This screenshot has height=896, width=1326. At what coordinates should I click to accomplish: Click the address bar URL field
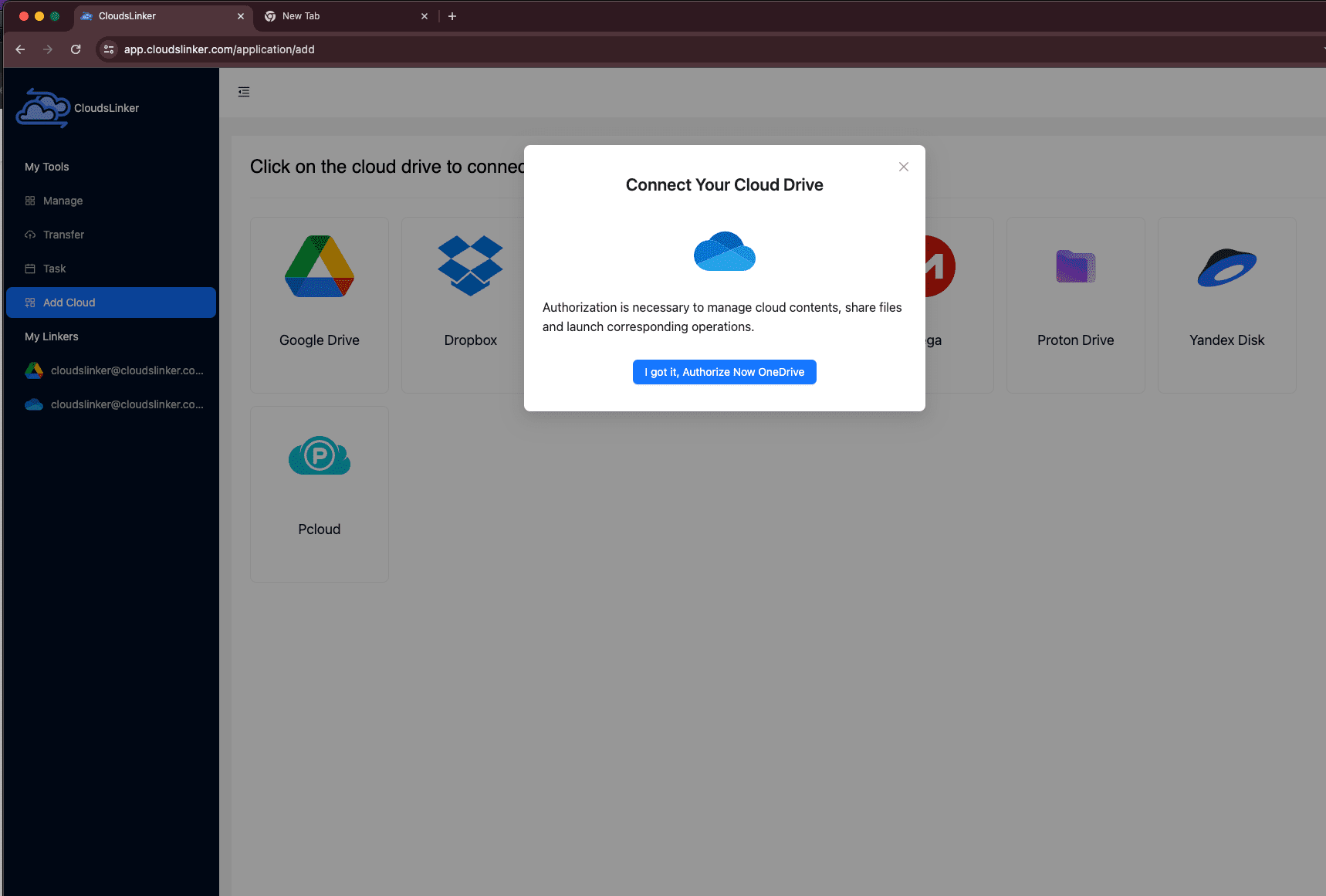point(710,49)
